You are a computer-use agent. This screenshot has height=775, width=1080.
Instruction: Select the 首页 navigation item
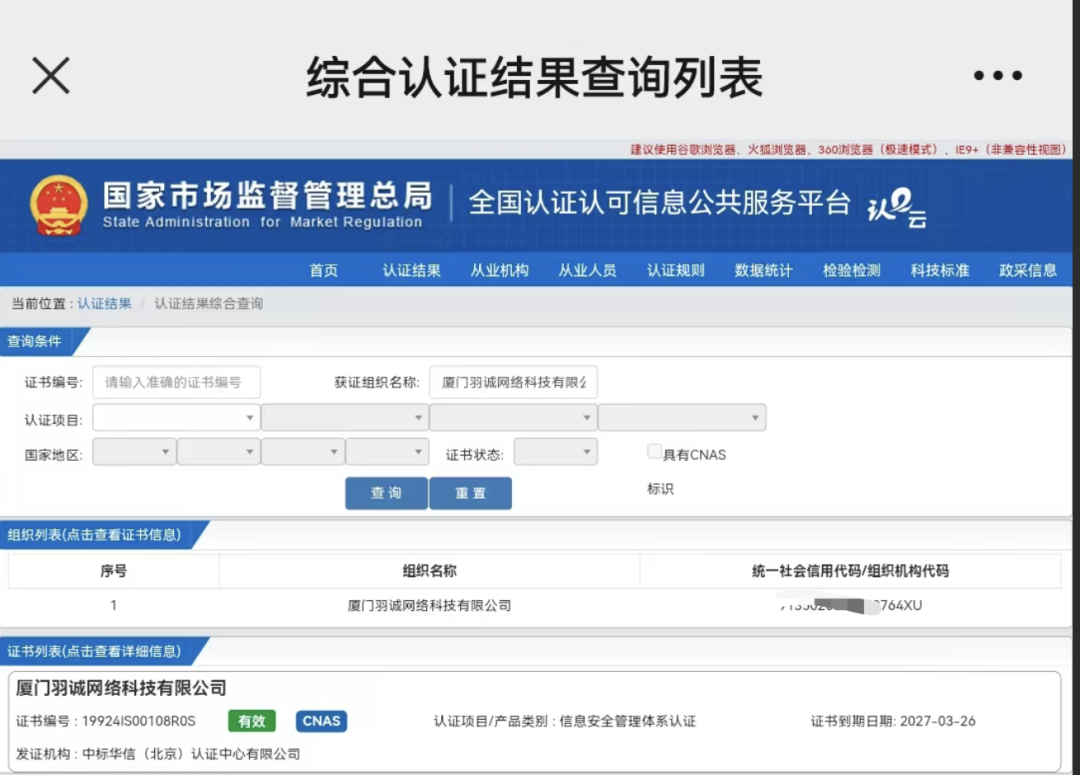323,269
